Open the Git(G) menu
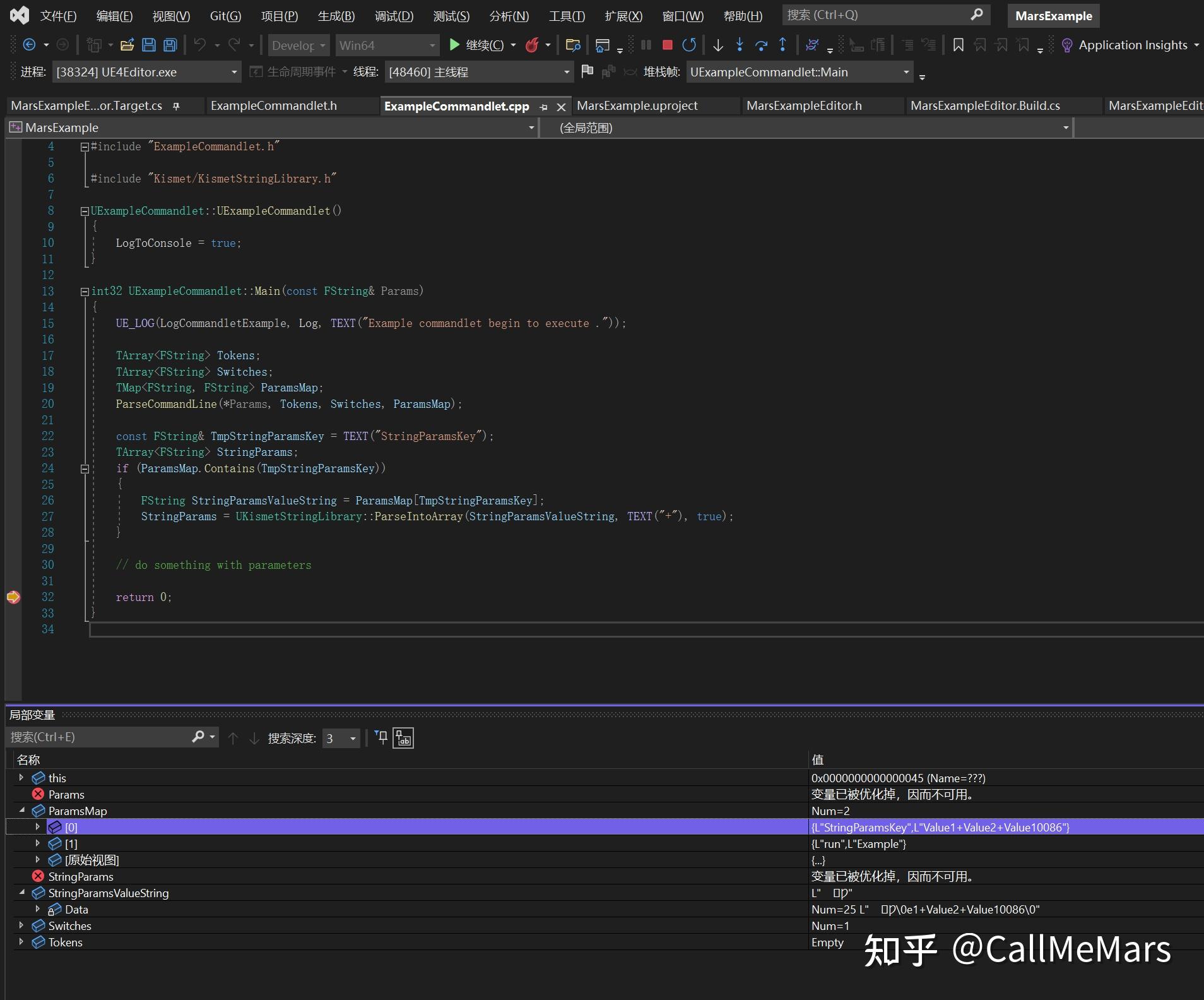 tap(225, 16)
